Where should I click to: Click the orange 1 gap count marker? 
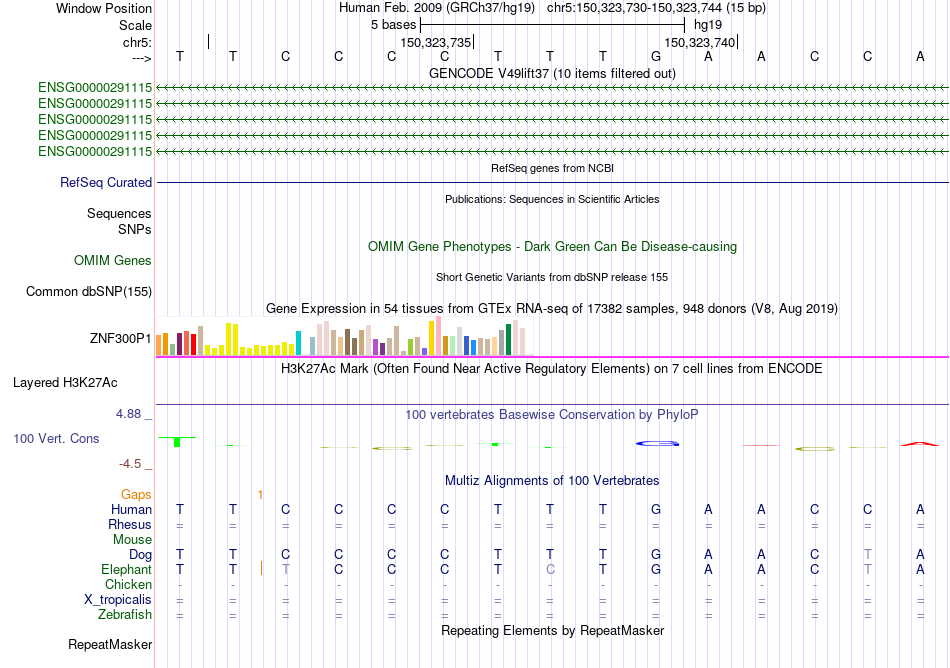coord(260,495)
